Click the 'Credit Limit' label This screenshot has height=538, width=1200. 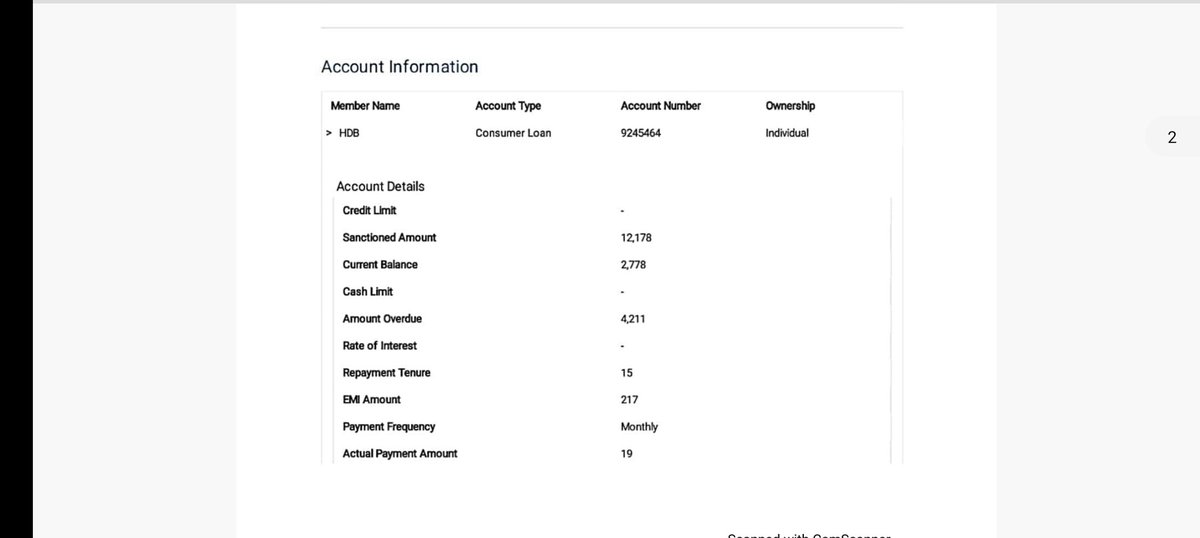pos(369,210)
